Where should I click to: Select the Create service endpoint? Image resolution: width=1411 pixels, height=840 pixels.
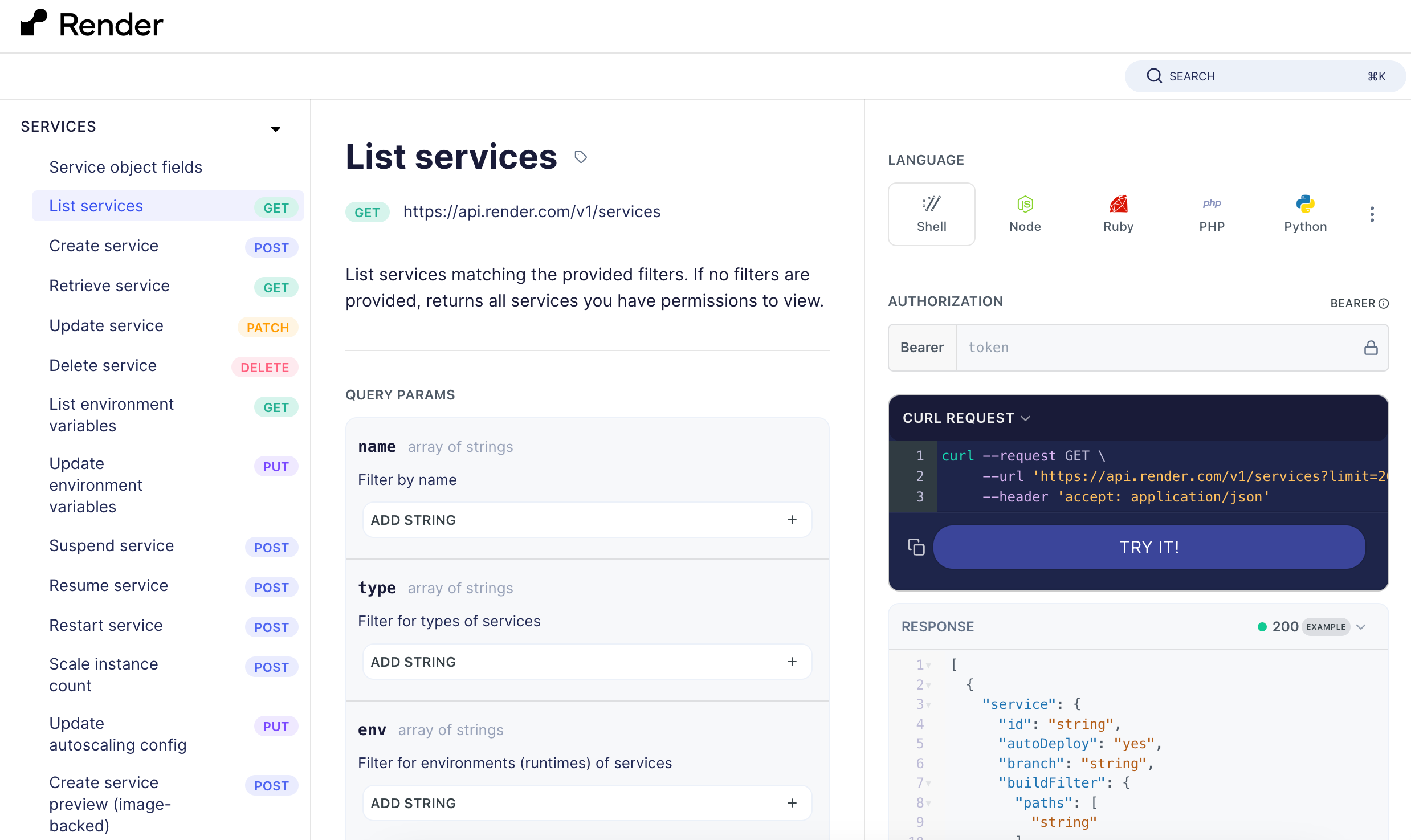pos(104,246)
